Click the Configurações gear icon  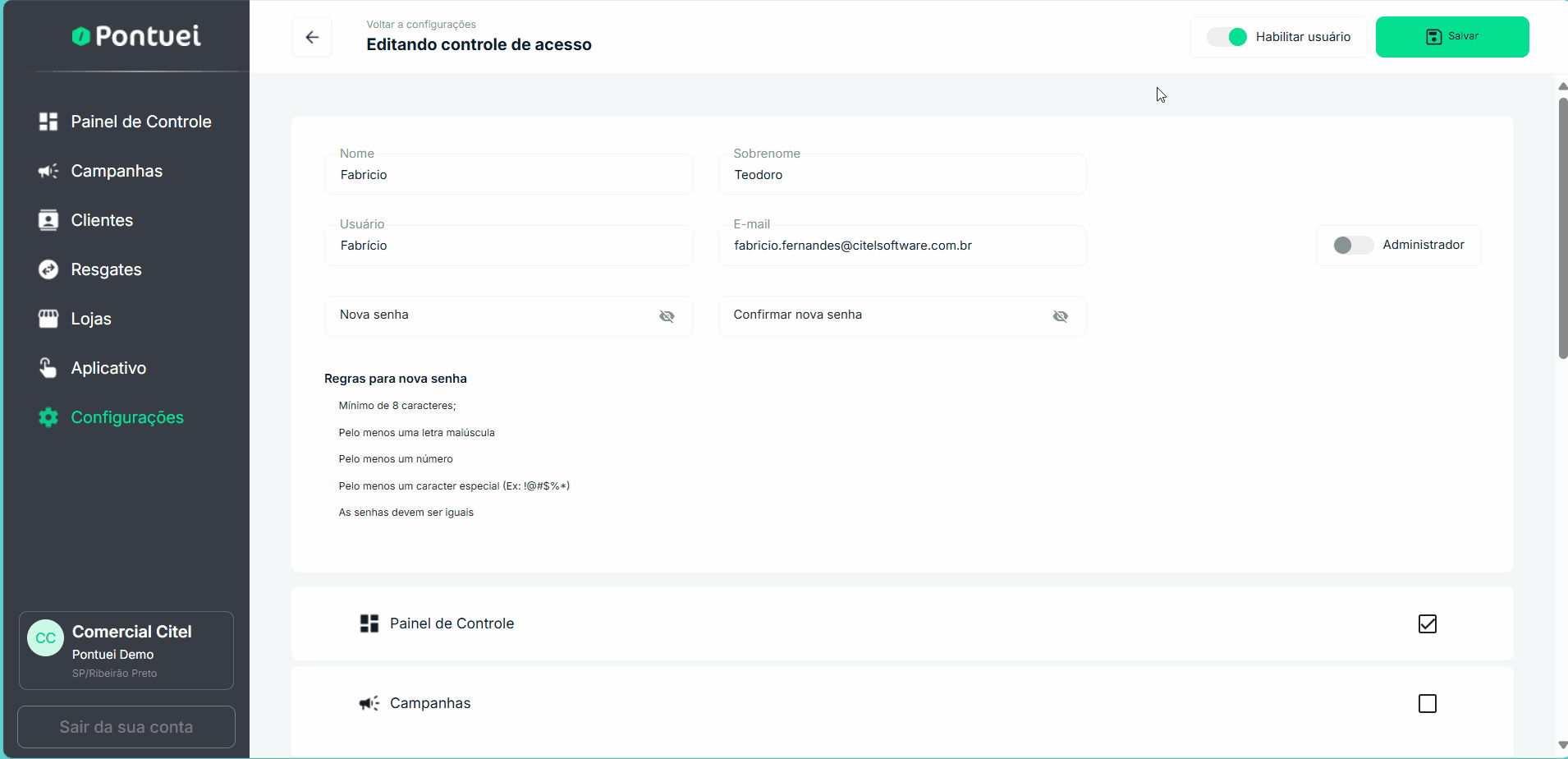48,417
